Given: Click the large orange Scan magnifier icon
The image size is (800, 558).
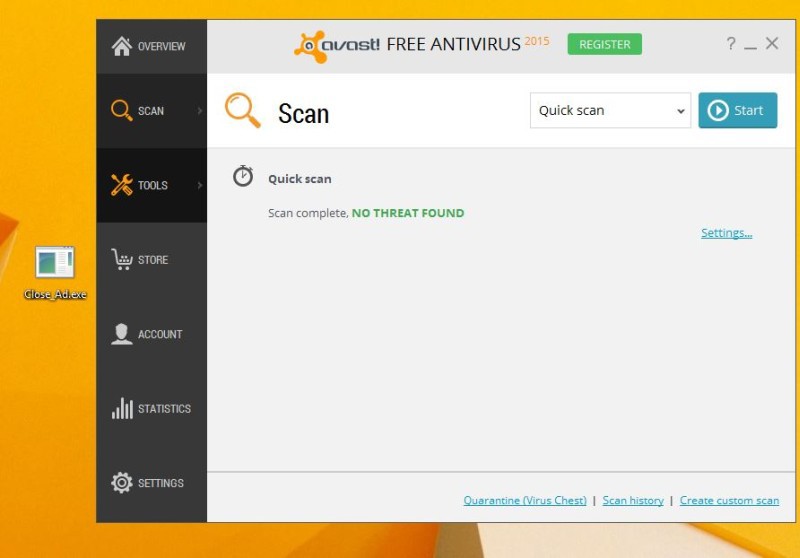Looking at the screenshot, I should click(x=243, y=110).
